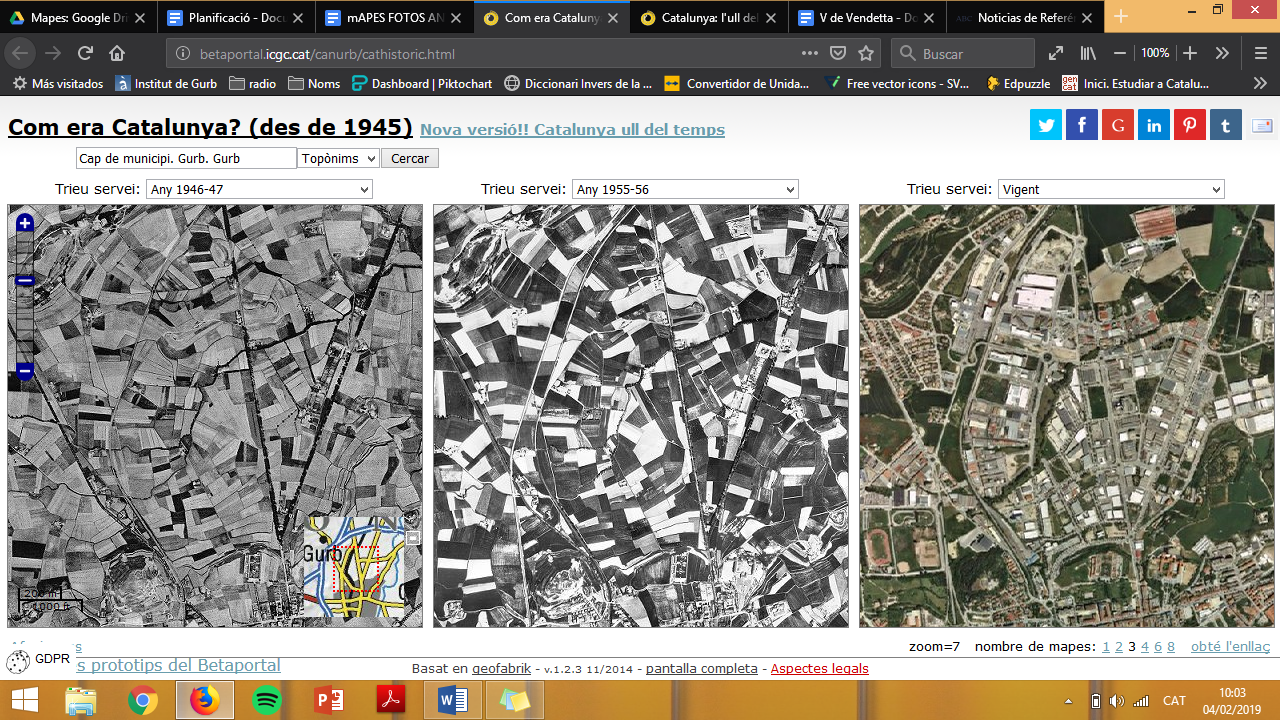
Task: Open Firefox from the Windows taskbar
Action: pos(204,700)
